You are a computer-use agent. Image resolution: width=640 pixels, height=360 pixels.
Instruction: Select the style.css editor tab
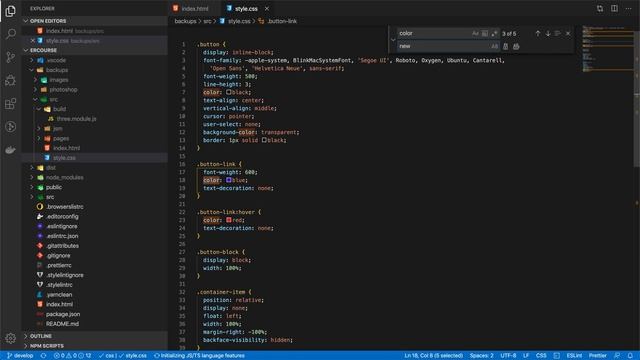coord(246,9)
